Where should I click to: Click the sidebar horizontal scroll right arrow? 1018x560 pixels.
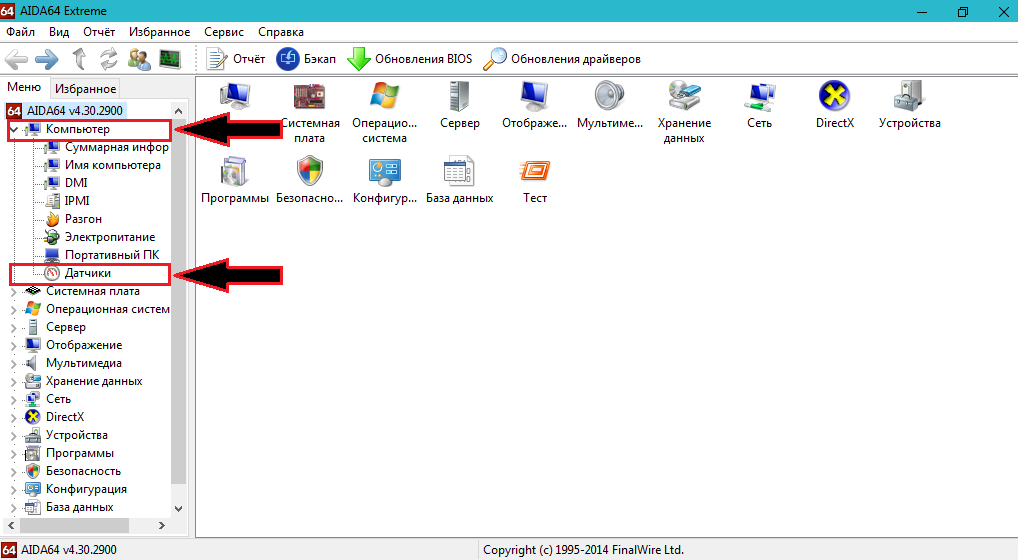tap(162, 526)
